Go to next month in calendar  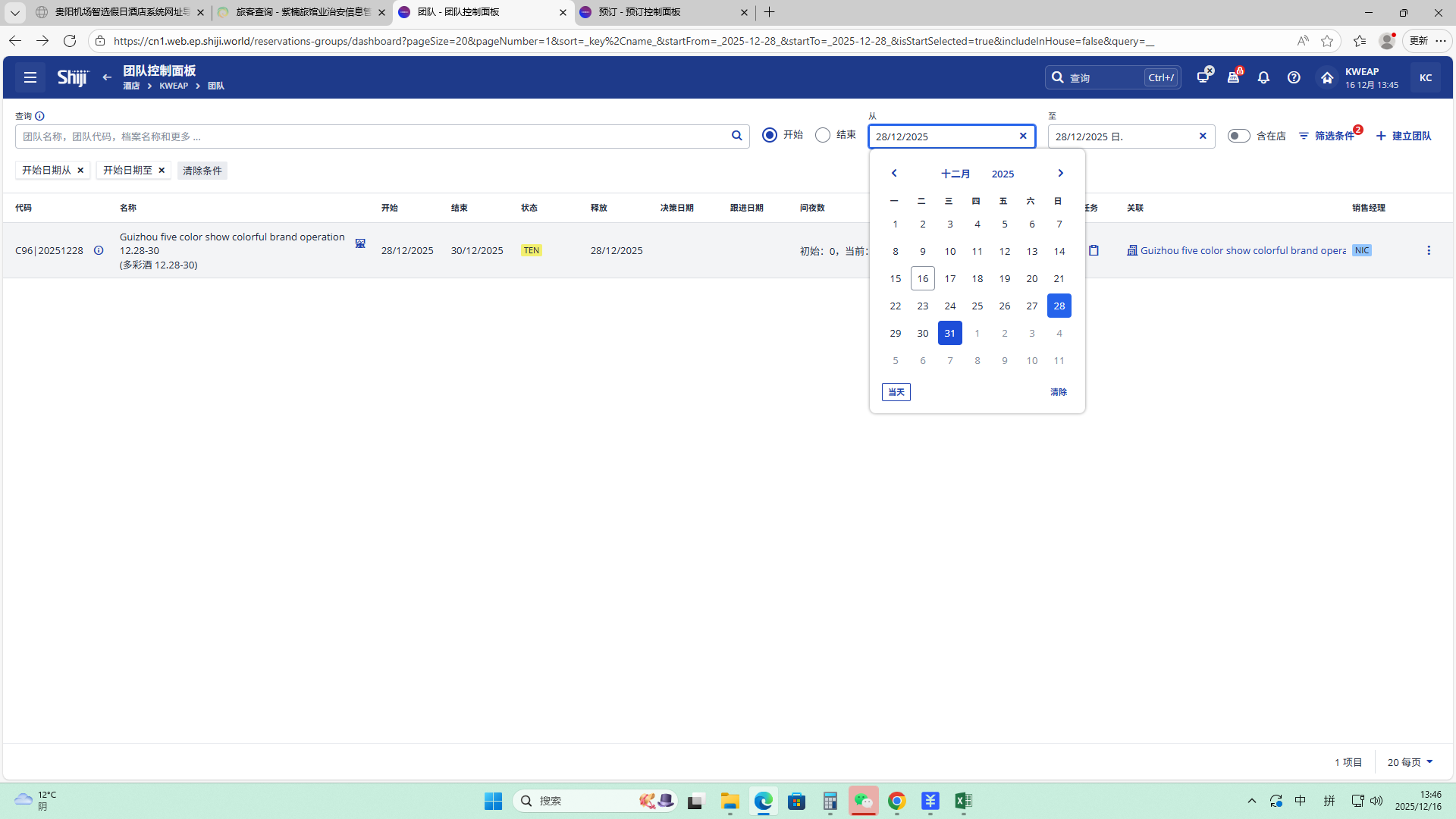pos(1060,174)
